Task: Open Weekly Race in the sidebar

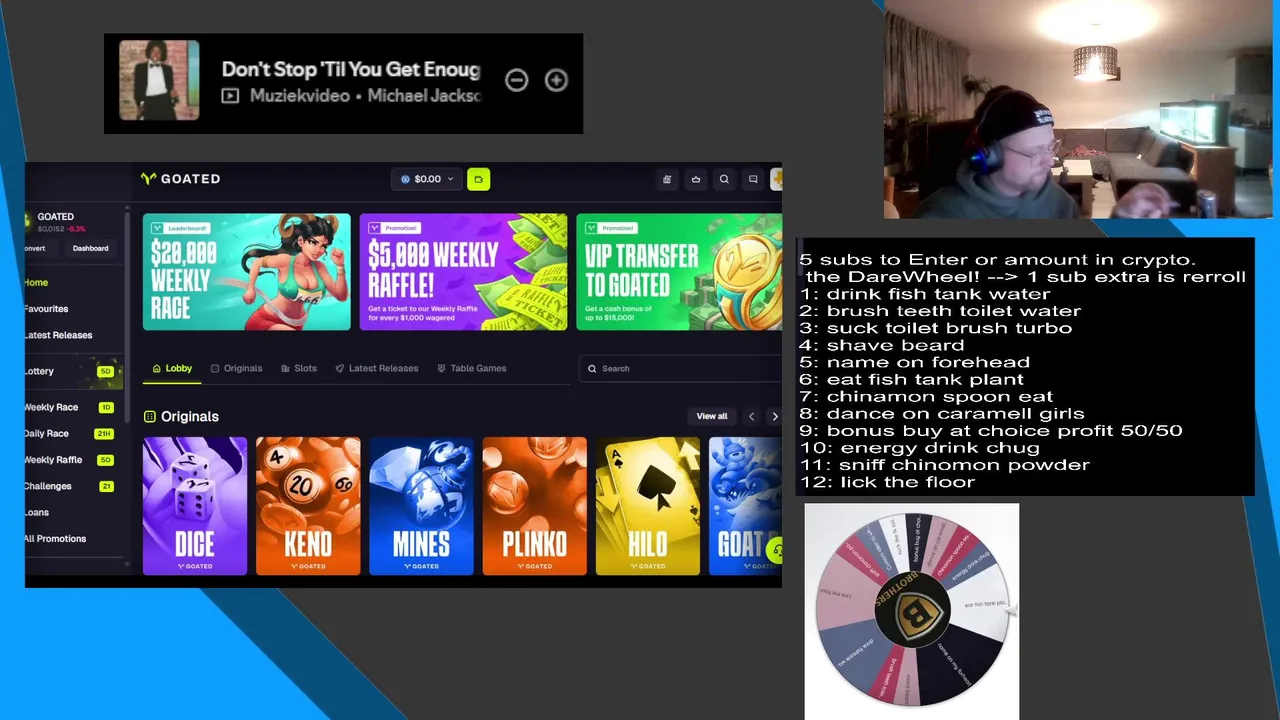Action: pyautogui.click(x=52, y=407)
